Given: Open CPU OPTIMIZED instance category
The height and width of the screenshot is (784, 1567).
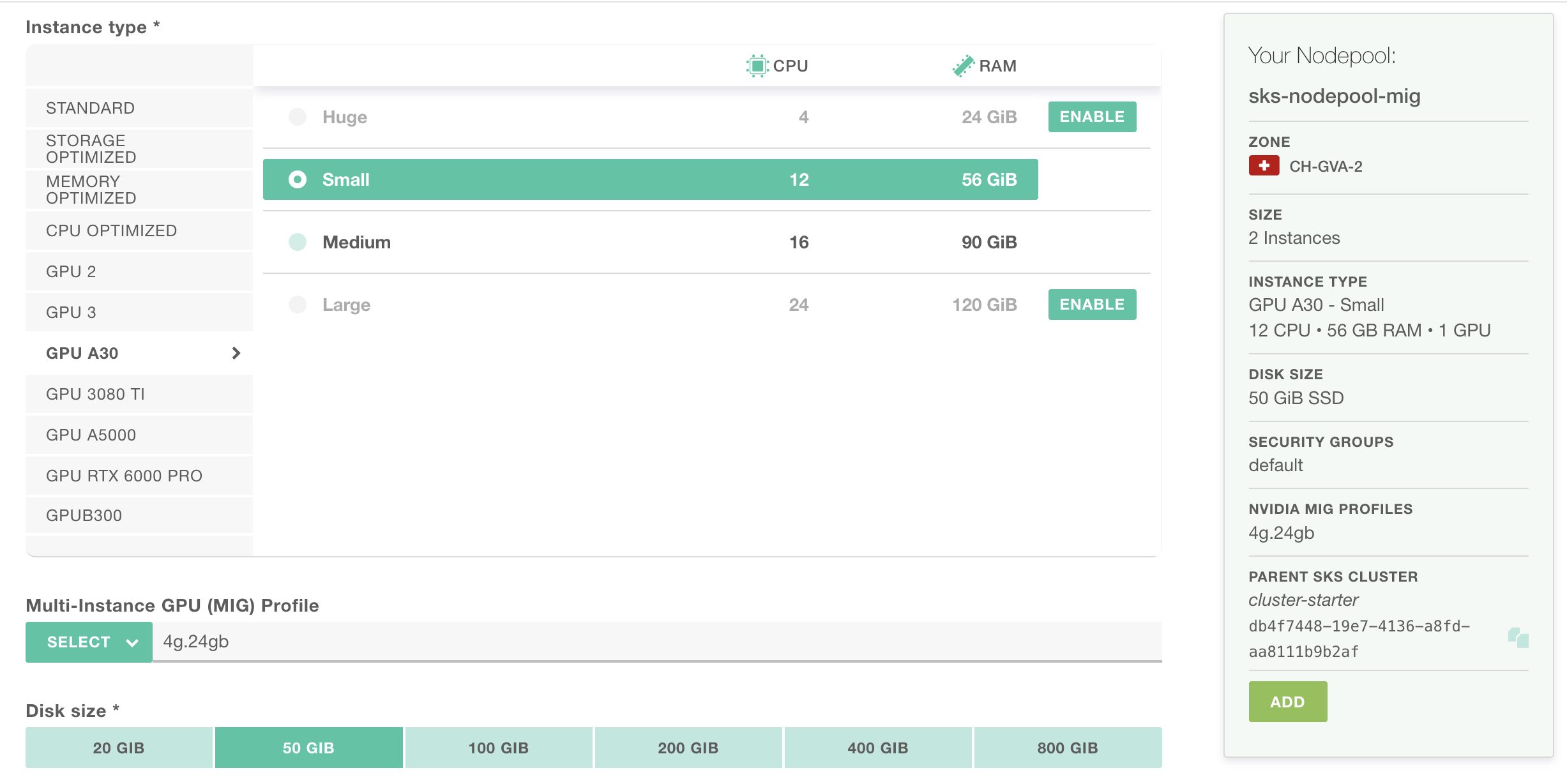Looking at the screenshot, I should tap(139, 230).
